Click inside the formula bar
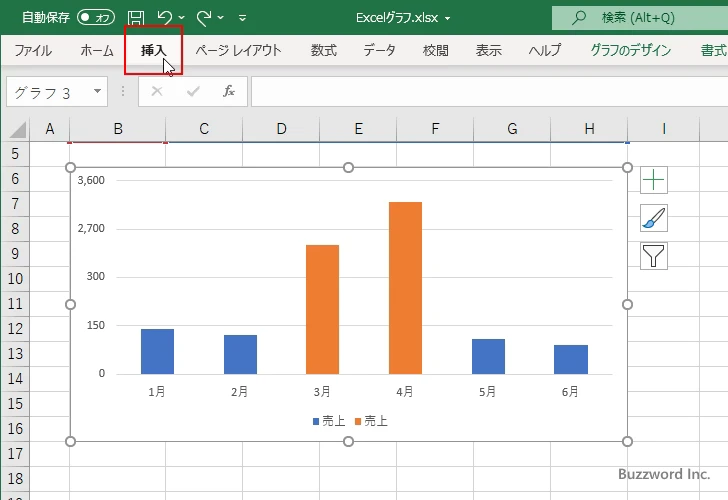 489,92
